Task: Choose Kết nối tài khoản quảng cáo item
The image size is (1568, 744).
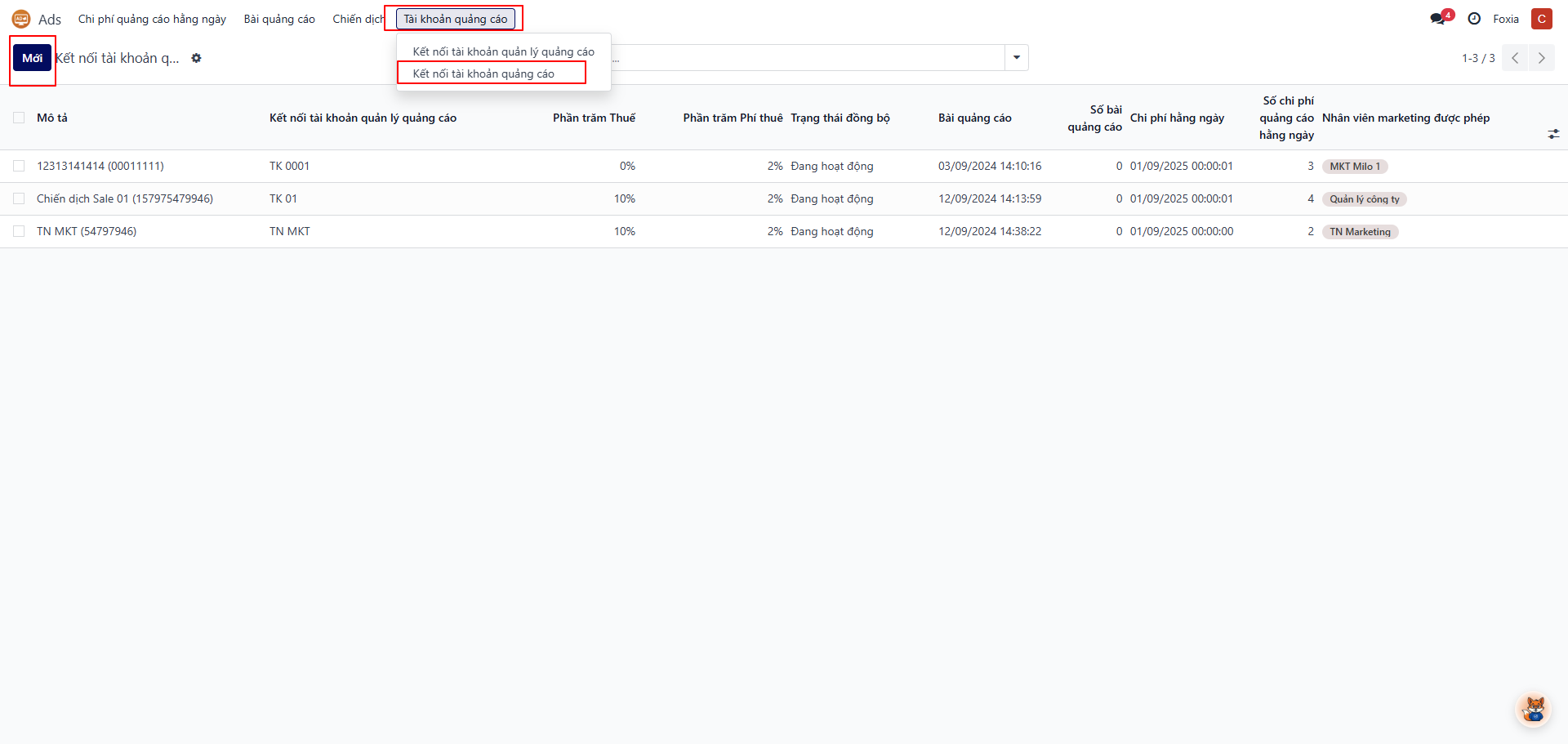Action: pyautogui.click(x=483, y=74)
